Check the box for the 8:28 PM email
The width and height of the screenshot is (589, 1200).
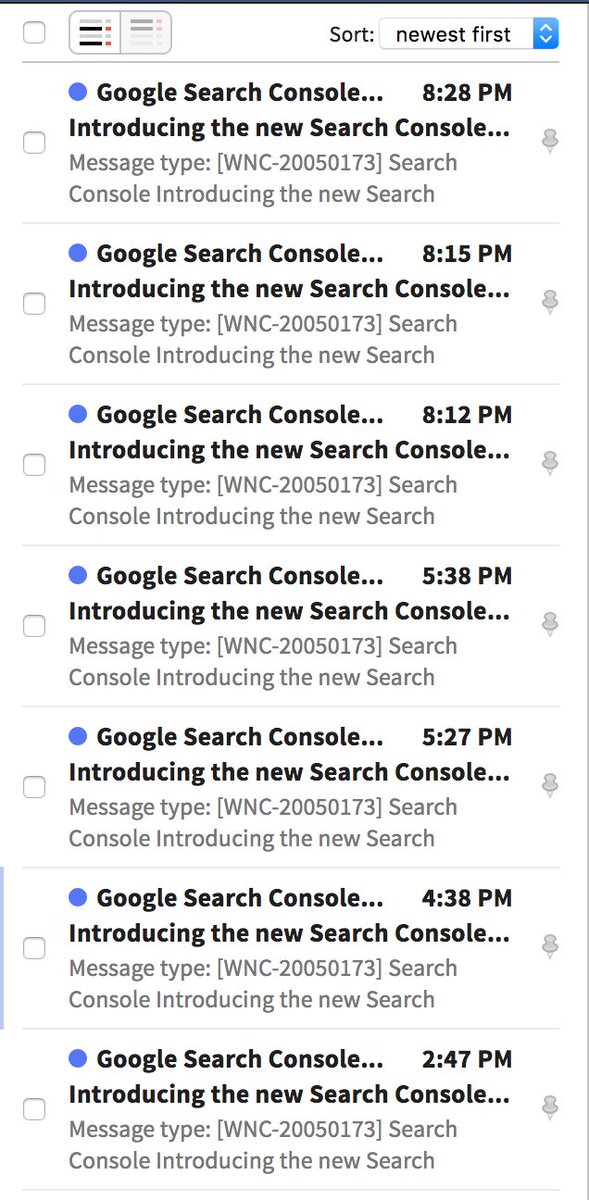[34, 142]
